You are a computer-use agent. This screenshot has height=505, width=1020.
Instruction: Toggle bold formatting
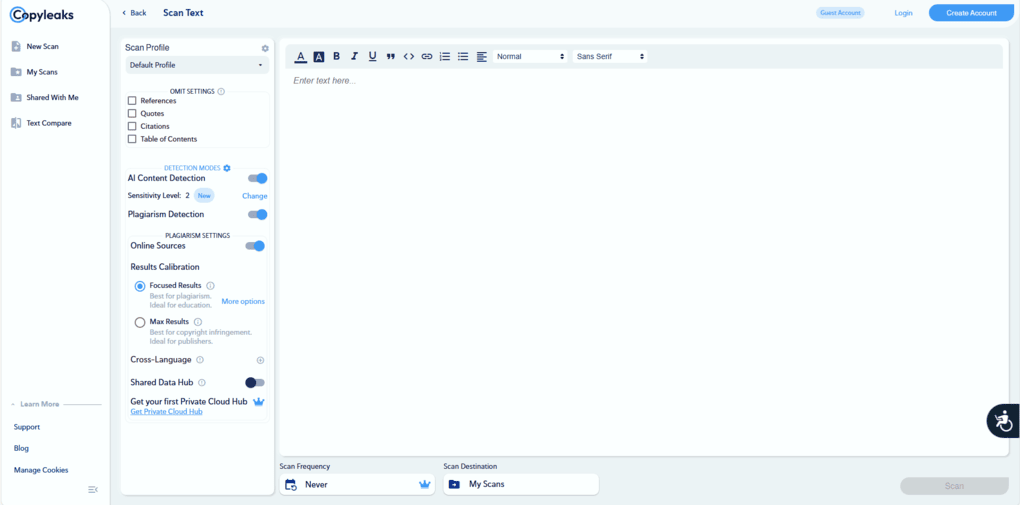click(336, 57)
